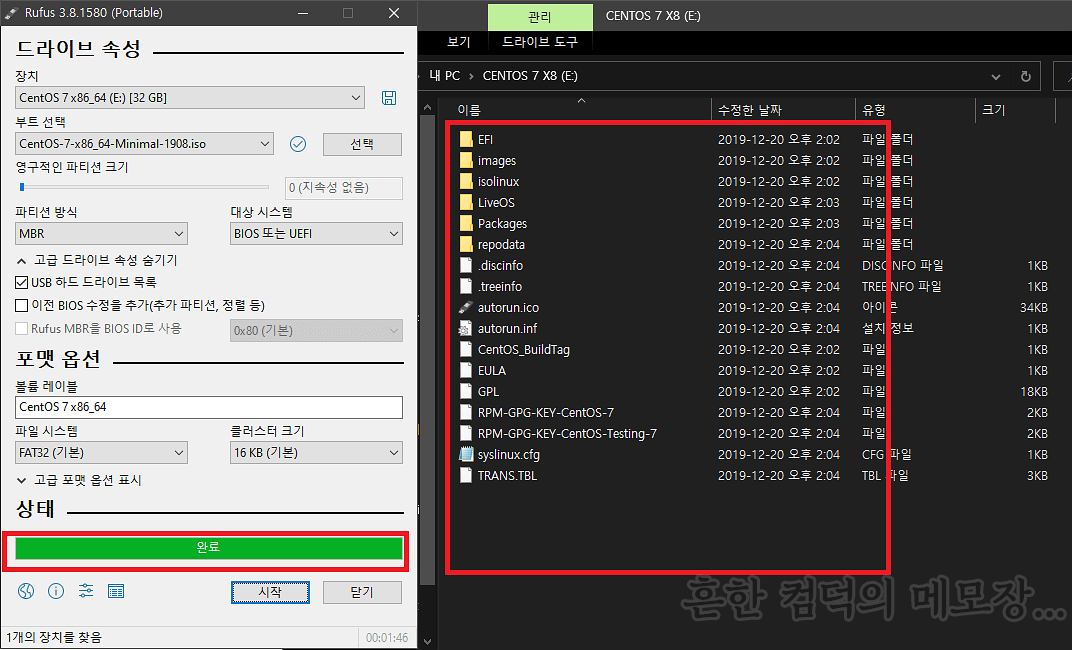Click the 34KB size of autorun.ico

[1034, 308]
